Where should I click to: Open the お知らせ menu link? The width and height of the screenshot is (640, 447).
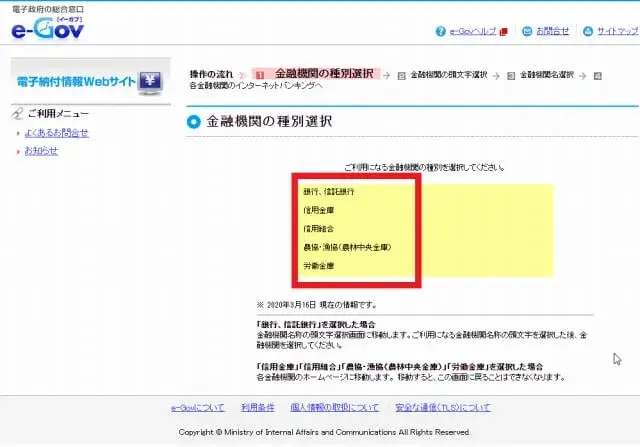(41, 151)
